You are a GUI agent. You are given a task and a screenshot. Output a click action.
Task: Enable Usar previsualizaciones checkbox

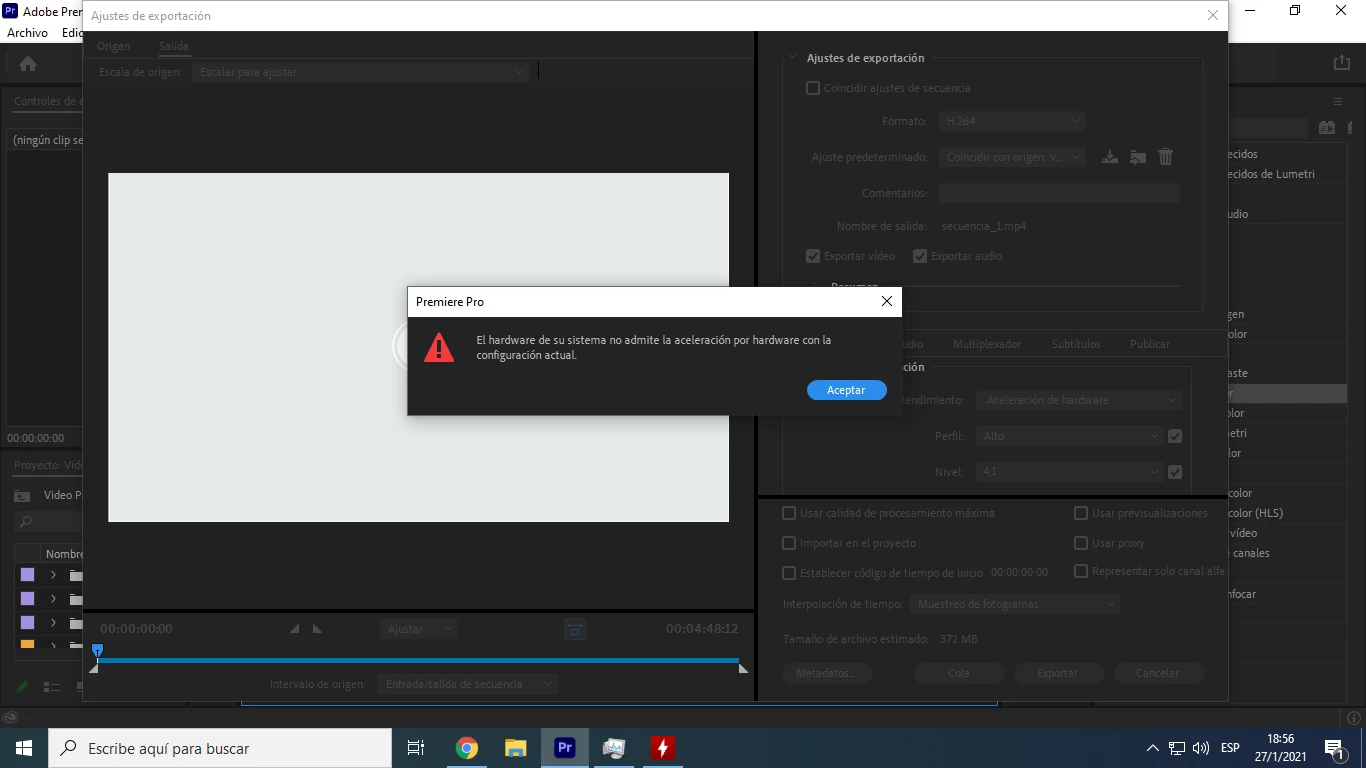(1081, 513)
